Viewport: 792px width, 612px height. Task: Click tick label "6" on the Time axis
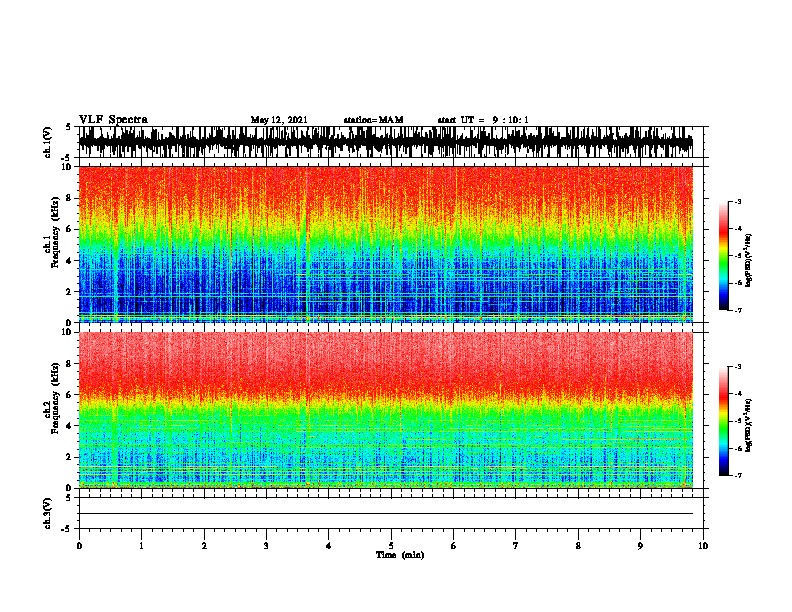[453, 546]
